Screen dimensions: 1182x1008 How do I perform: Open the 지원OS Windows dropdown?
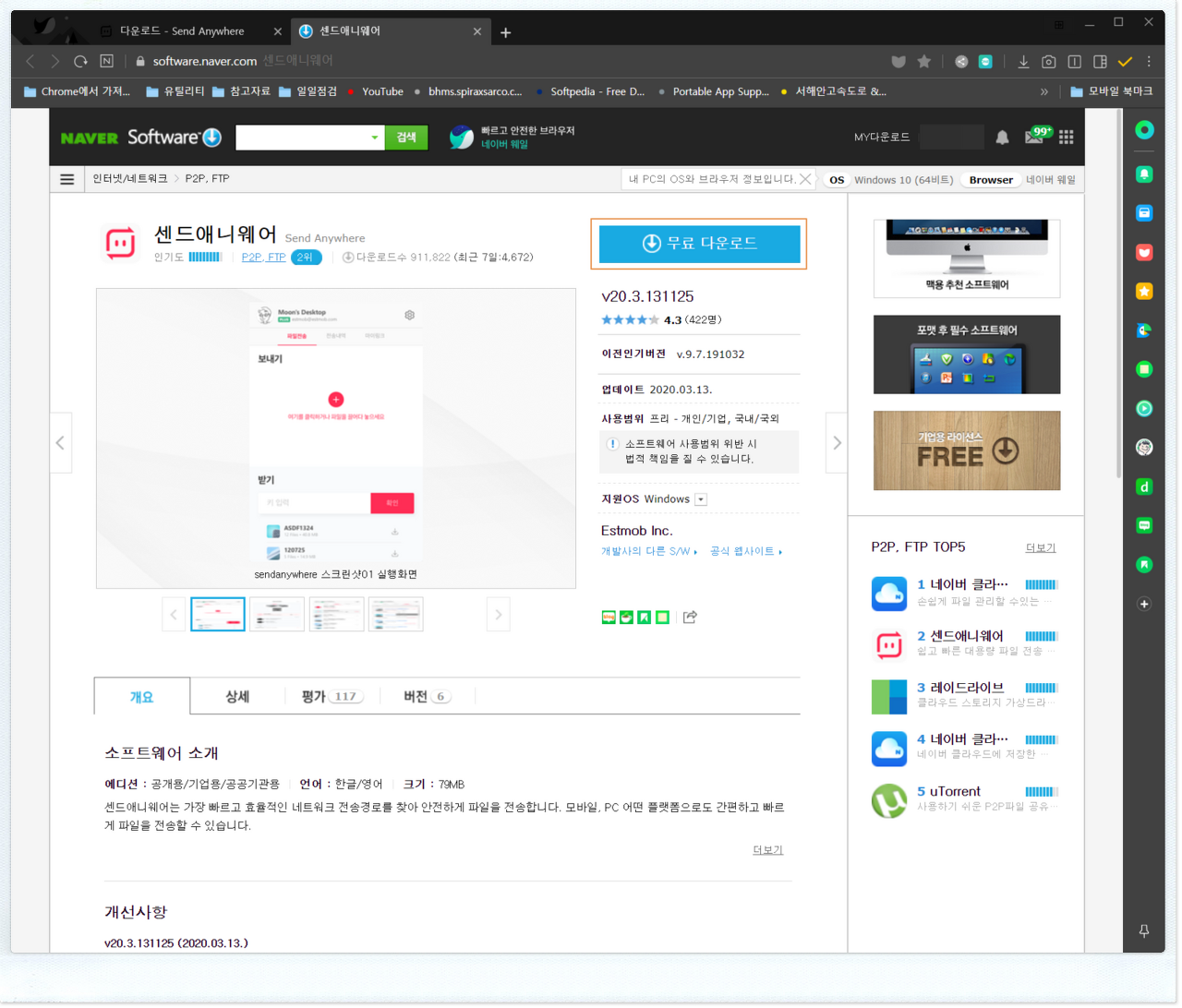(701, 499)
